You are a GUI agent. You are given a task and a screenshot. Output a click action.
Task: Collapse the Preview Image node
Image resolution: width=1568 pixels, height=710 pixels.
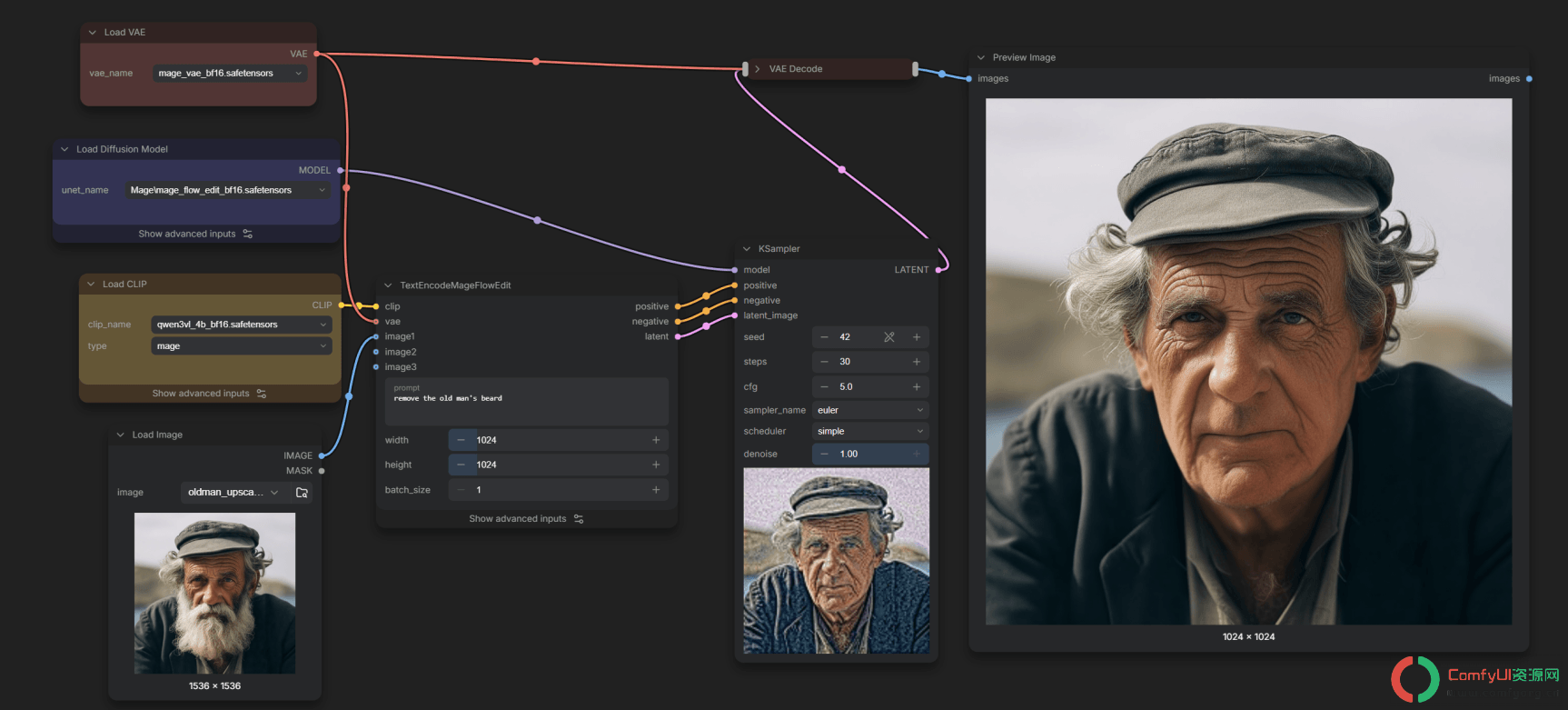click(x=981, y=58)
